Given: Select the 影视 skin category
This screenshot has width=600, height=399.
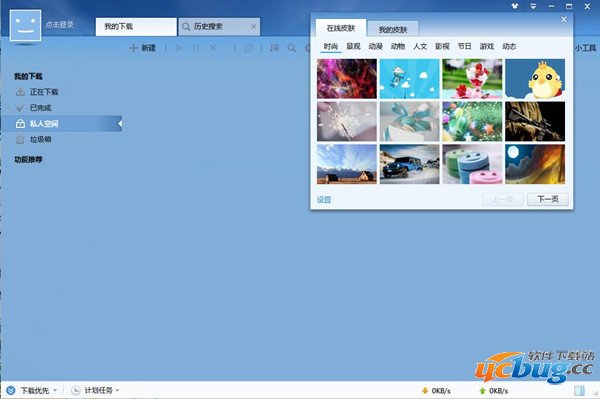Looking at the screenshot, I should click(x=442, y=47).
